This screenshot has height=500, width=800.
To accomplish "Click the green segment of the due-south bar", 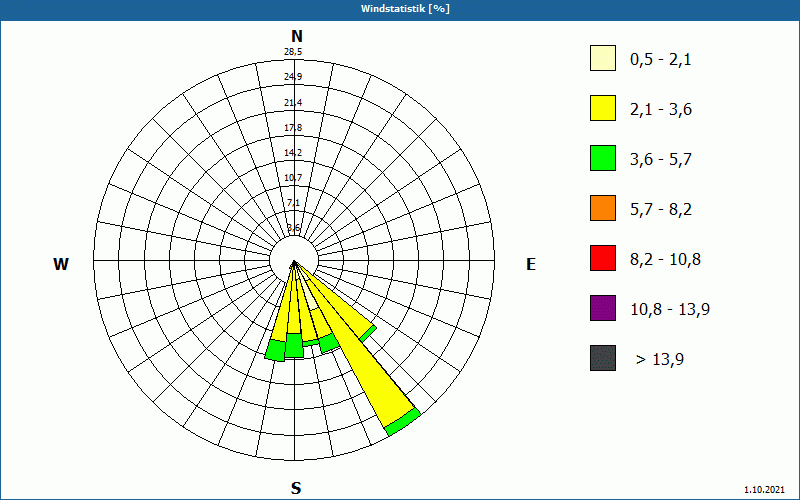I will tap(293, 346).
